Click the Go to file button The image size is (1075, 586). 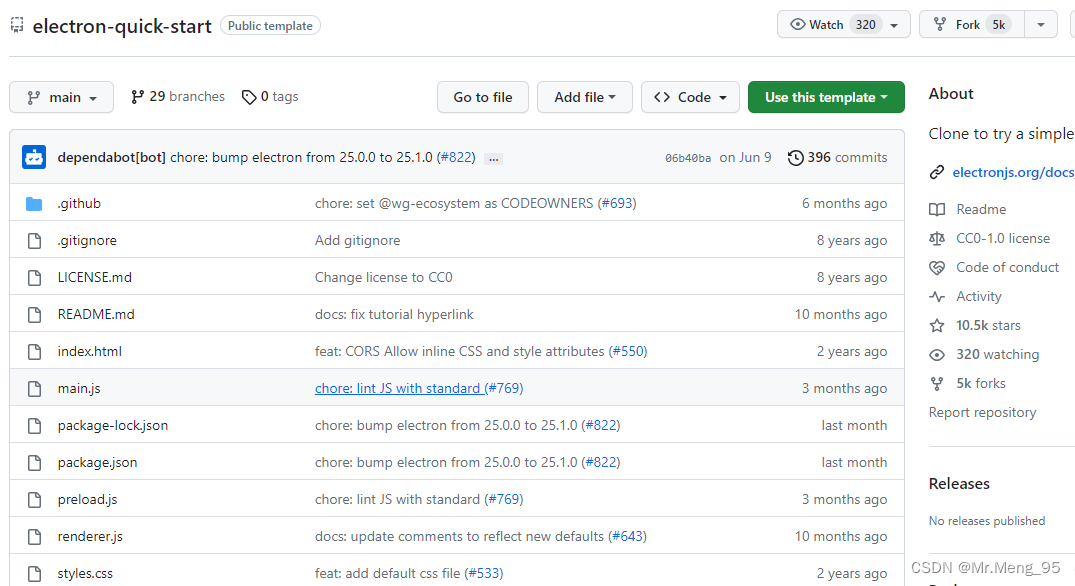[483, 97]
